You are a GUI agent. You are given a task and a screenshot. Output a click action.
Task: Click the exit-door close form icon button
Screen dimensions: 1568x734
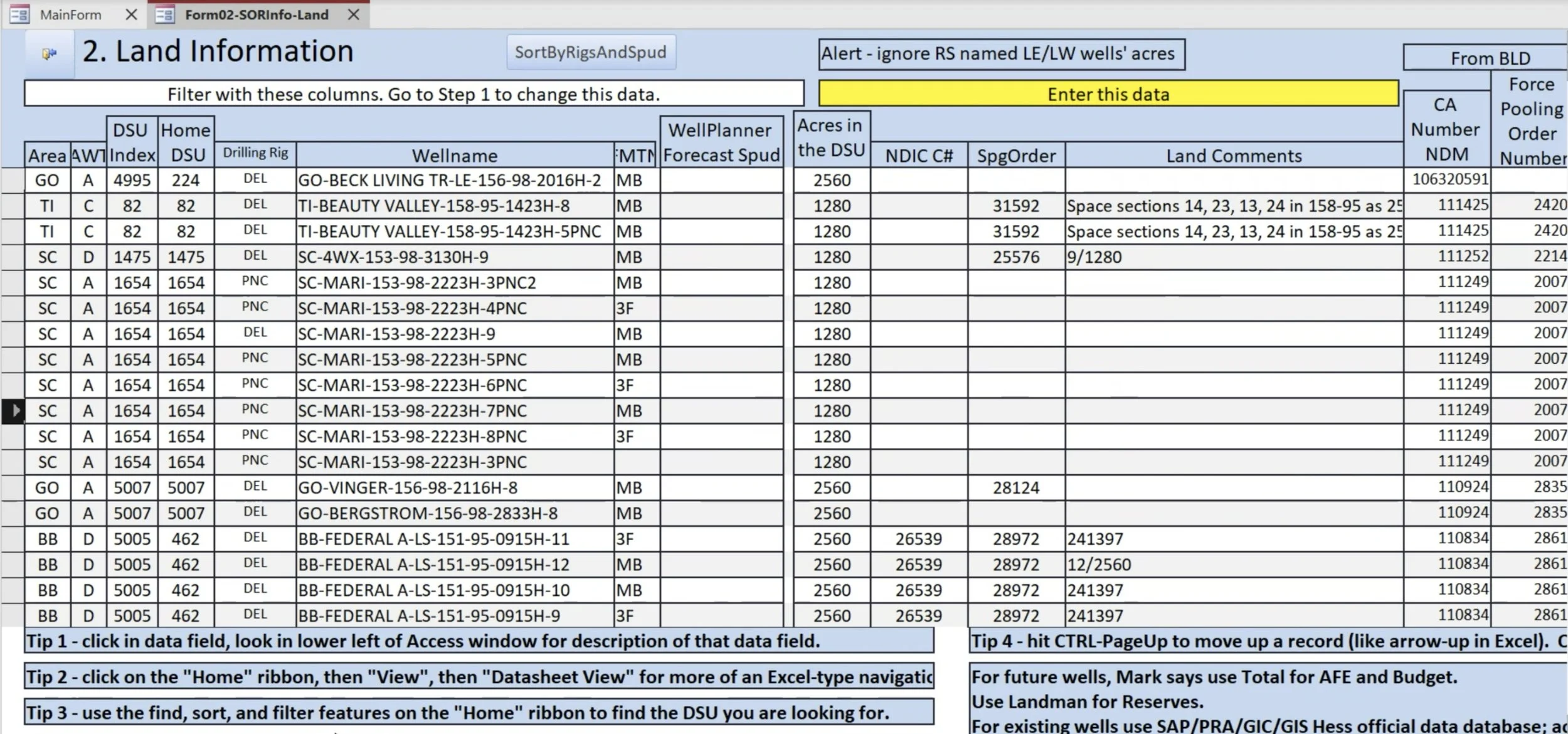point(49,54)
